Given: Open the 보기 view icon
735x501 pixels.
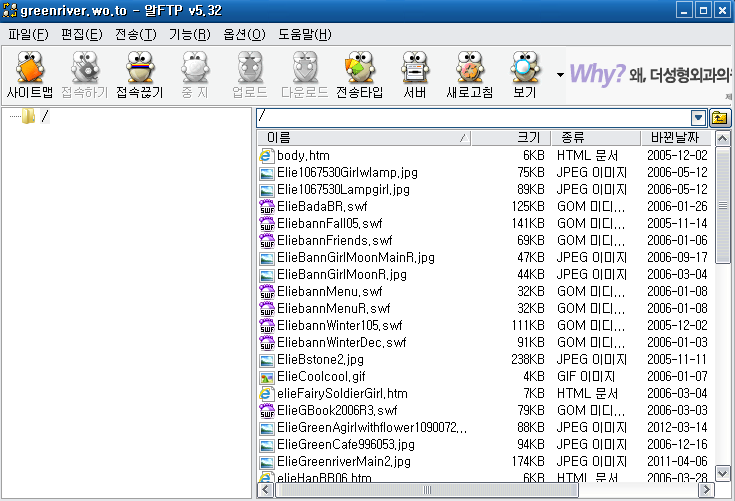Looking at the screenshot, I should 524,75.
